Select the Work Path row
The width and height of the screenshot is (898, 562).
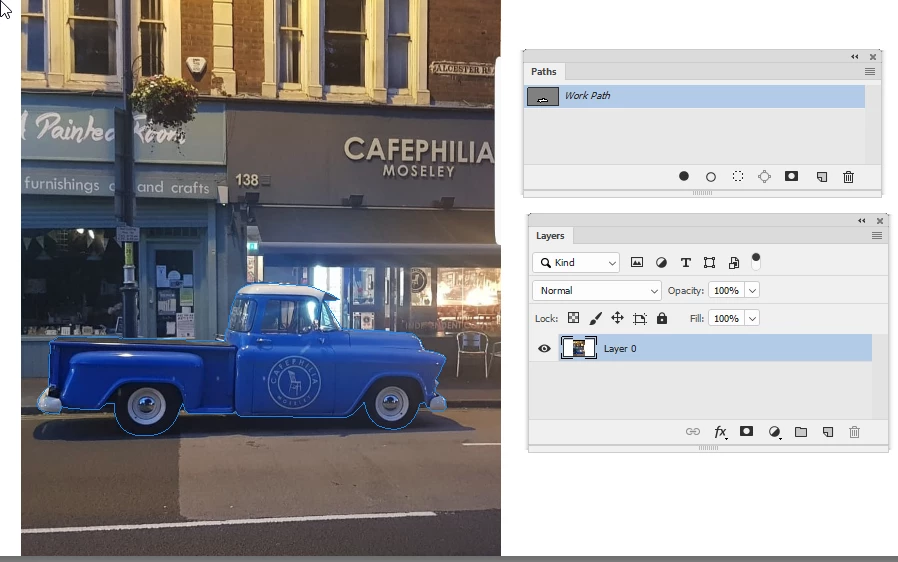pyautogui.click(x=695, y=96)
